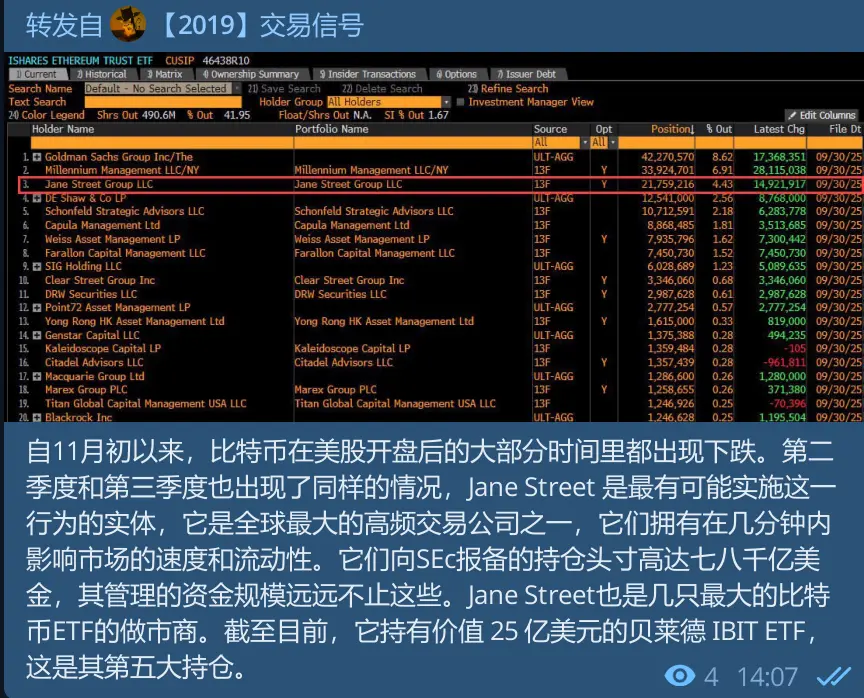The image size is (864, 698).
Task: Select the Weiss Asset Management LP holder
Action: (x=112, y=239)
